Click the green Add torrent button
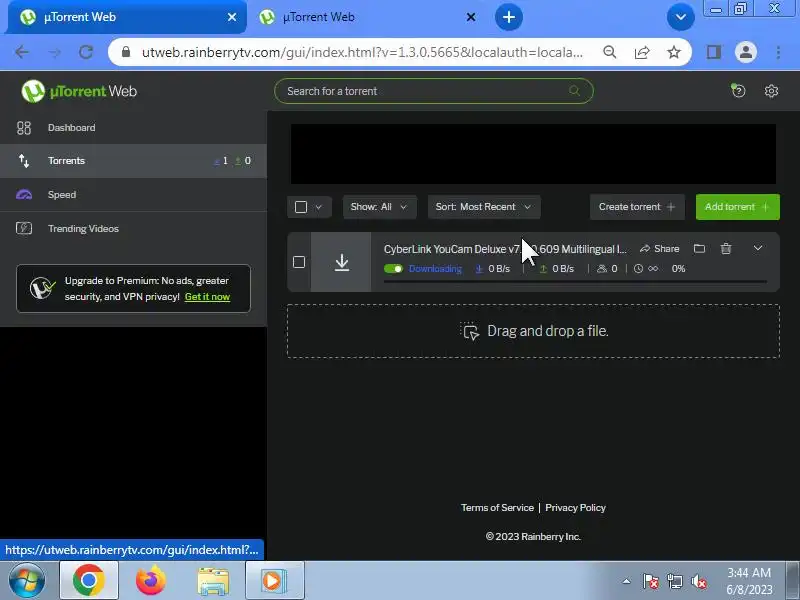 pos(737,207)
